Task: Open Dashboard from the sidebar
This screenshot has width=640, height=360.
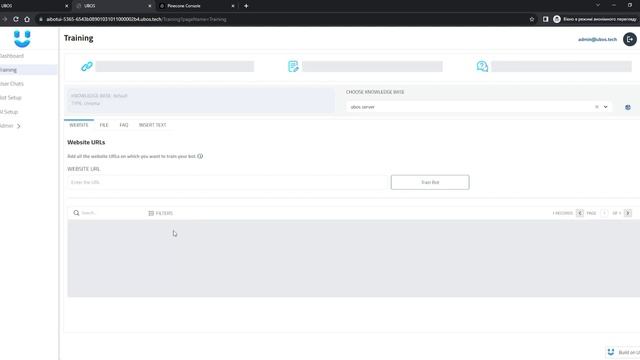Action: 11,56
